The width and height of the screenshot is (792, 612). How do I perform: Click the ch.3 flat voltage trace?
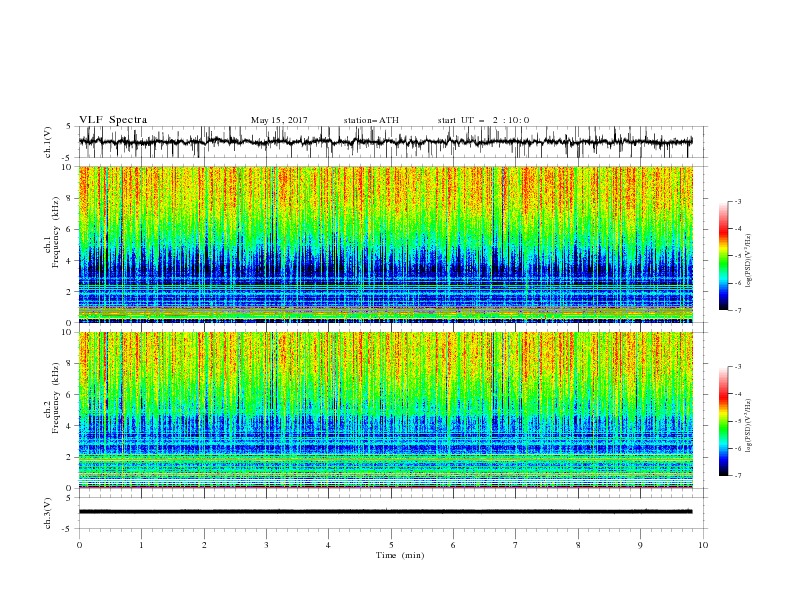385,512
